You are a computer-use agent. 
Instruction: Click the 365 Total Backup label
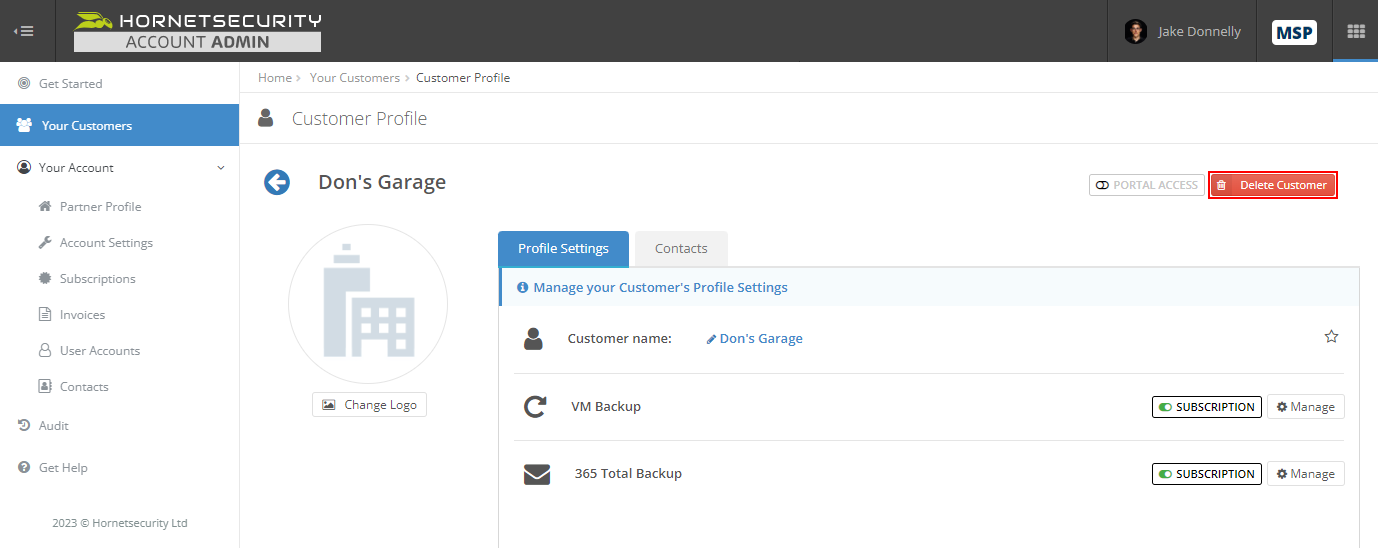628,473
